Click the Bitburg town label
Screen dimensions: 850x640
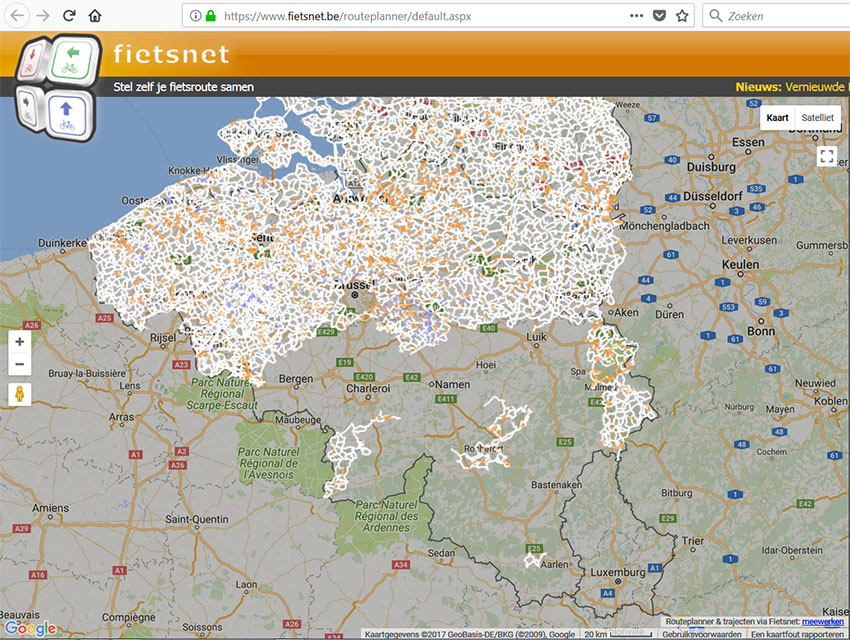point(677,493)
